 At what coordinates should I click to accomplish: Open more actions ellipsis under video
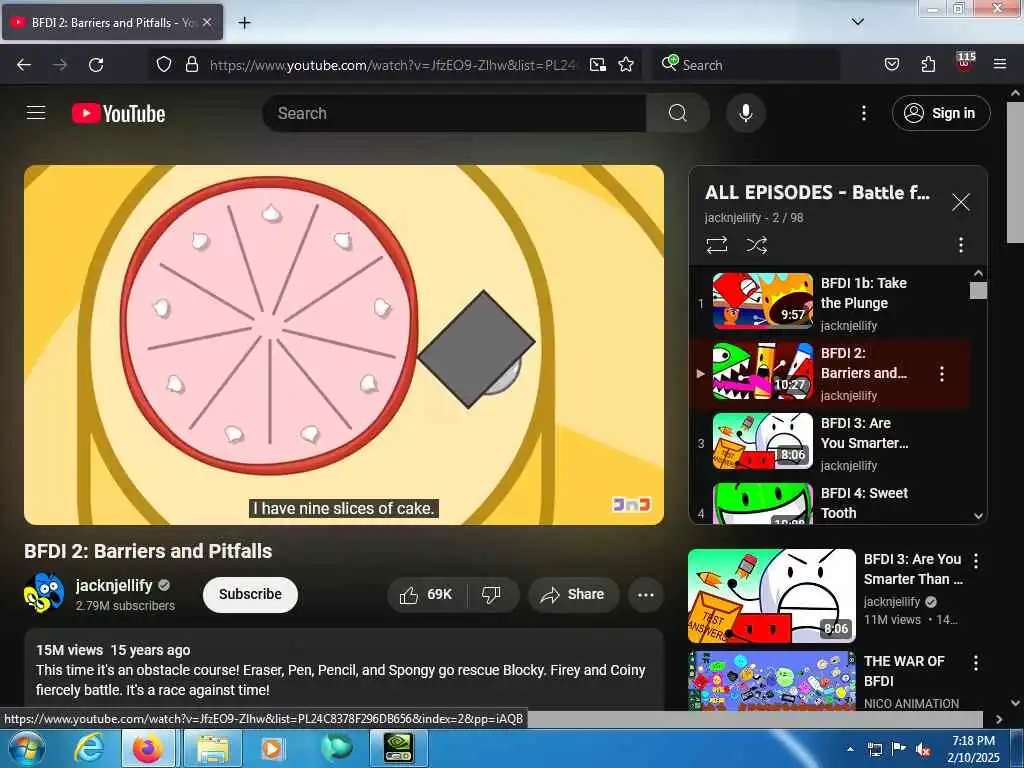point(645,594)
